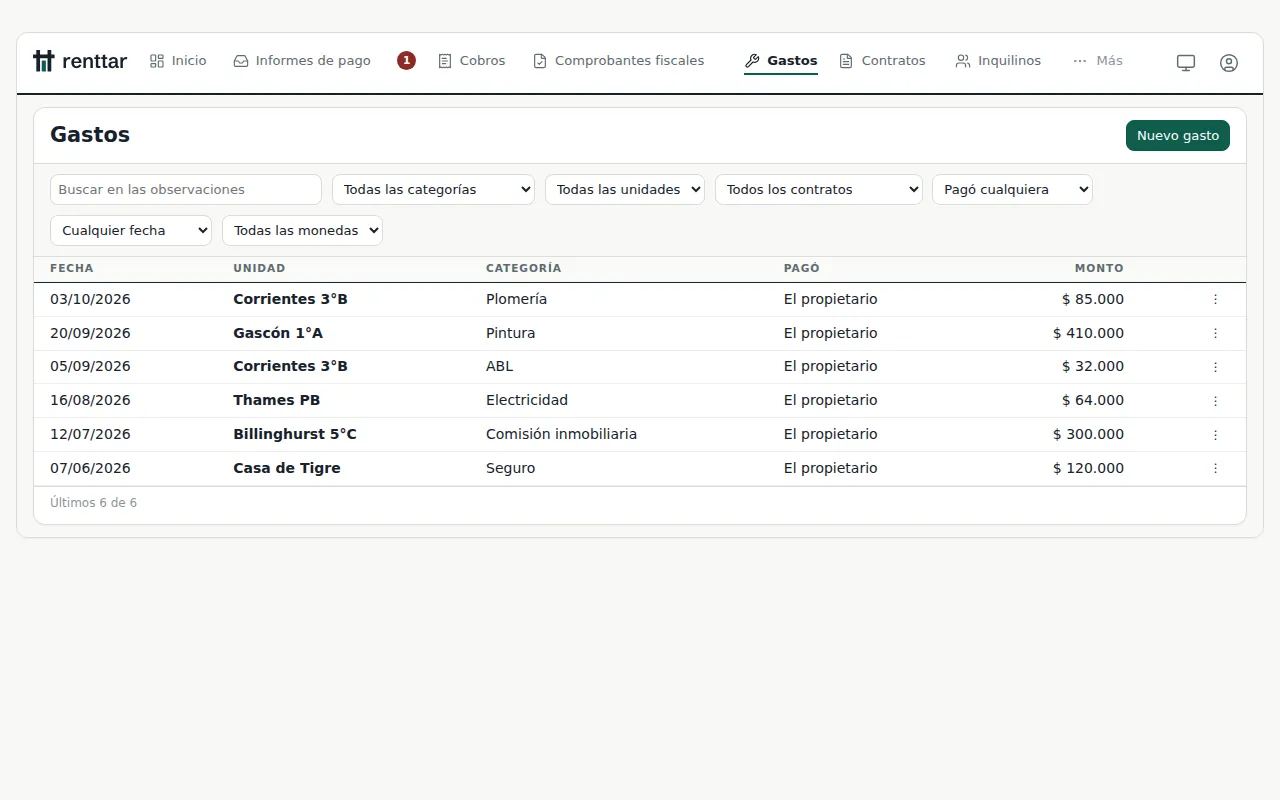Image resolution: width=1280 pixels, height=800 pixels.
Task: Select Billinghurst 5°C unit
Action: (295, 434)
